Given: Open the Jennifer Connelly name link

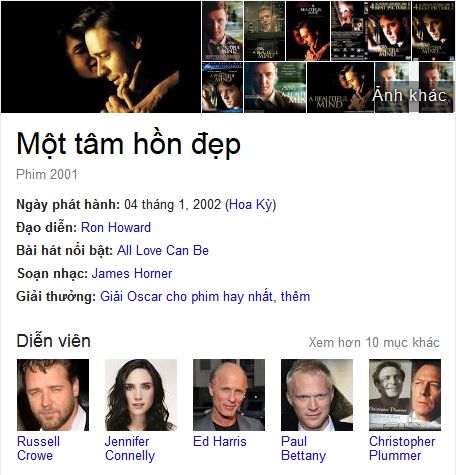Looking at the screenshot, I should (130, 448).
